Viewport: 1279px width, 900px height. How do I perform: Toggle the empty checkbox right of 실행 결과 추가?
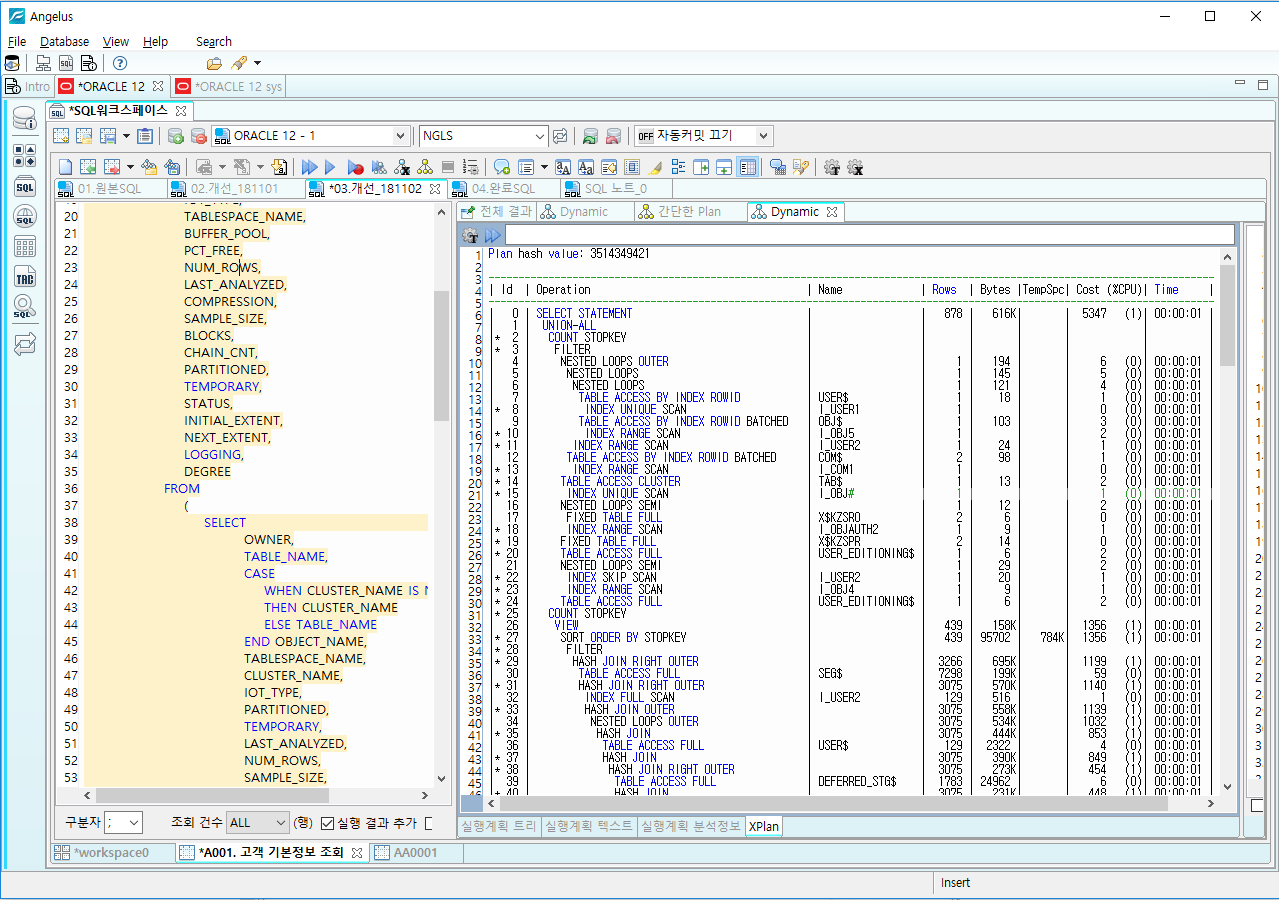pyautogui.click(x=429, y=823)
